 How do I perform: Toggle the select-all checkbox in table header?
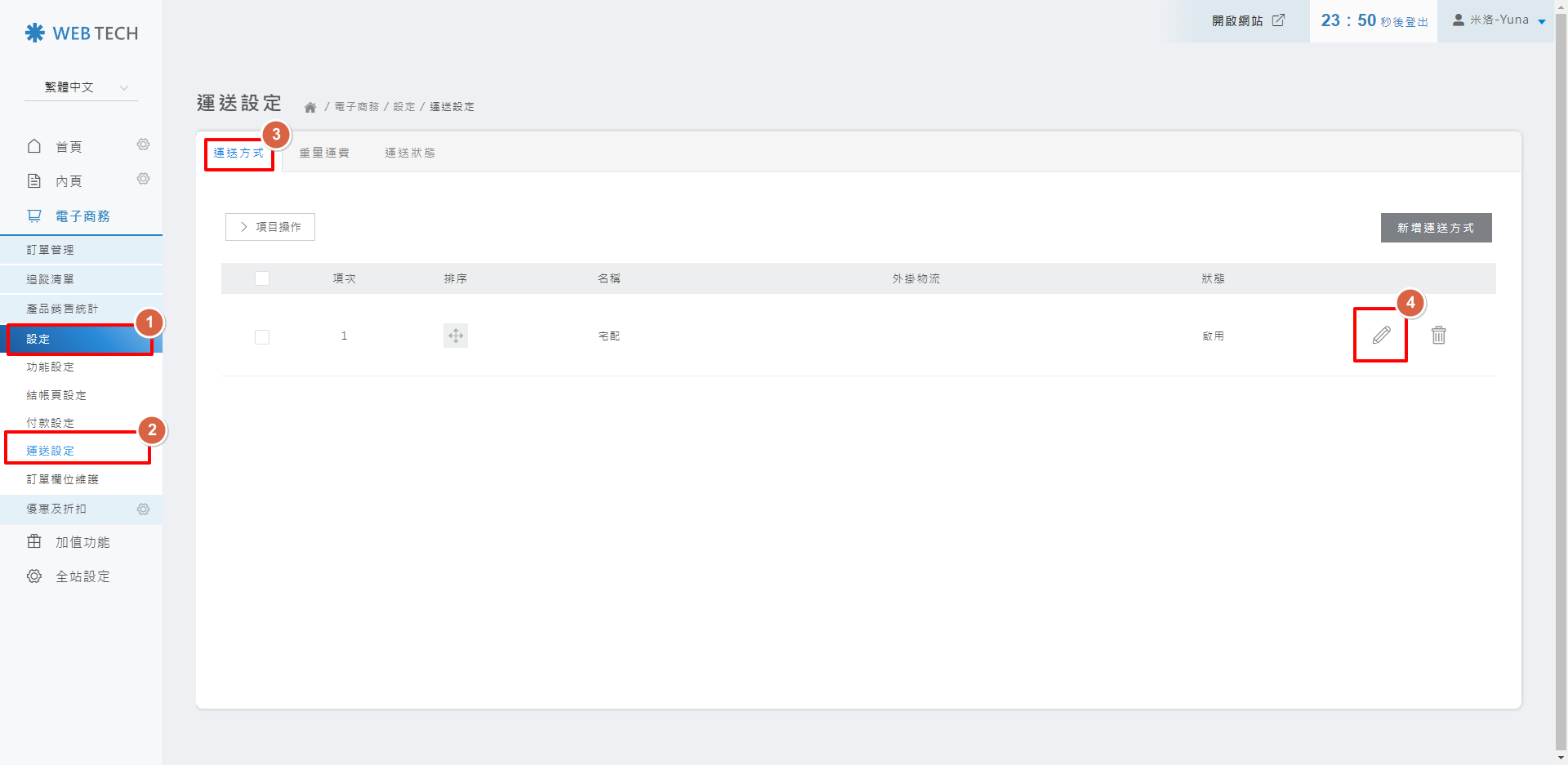tap(262, 278)
